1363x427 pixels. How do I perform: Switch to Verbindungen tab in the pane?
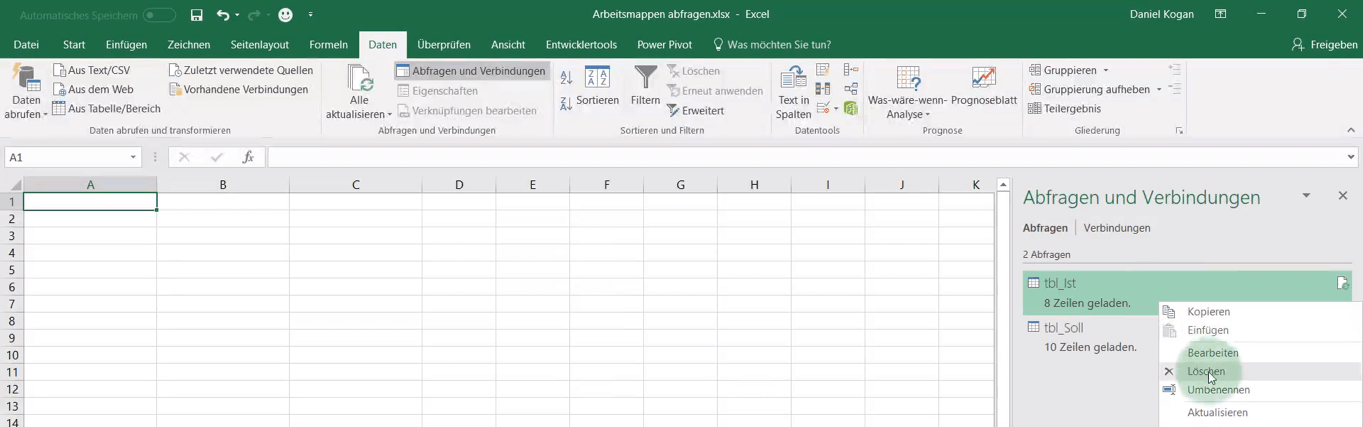(x=1117, y=228)
